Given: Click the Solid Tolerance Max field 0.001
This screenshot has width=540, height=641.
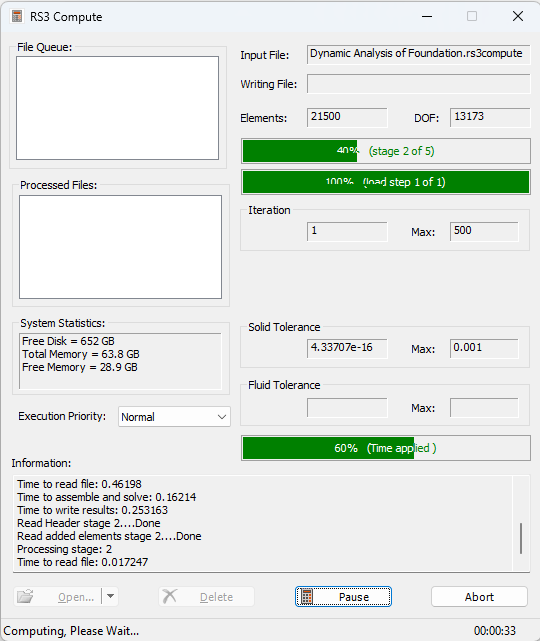Looking at the screenshot, I should tap(484, 348).
